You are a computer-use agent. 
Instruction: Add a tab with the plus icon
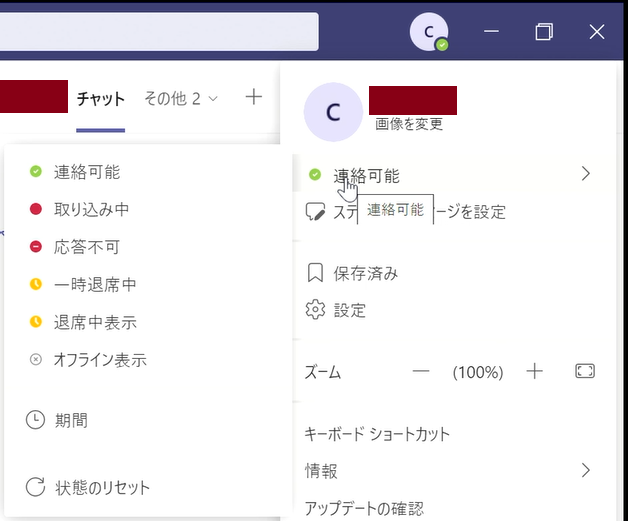point(254,97)
